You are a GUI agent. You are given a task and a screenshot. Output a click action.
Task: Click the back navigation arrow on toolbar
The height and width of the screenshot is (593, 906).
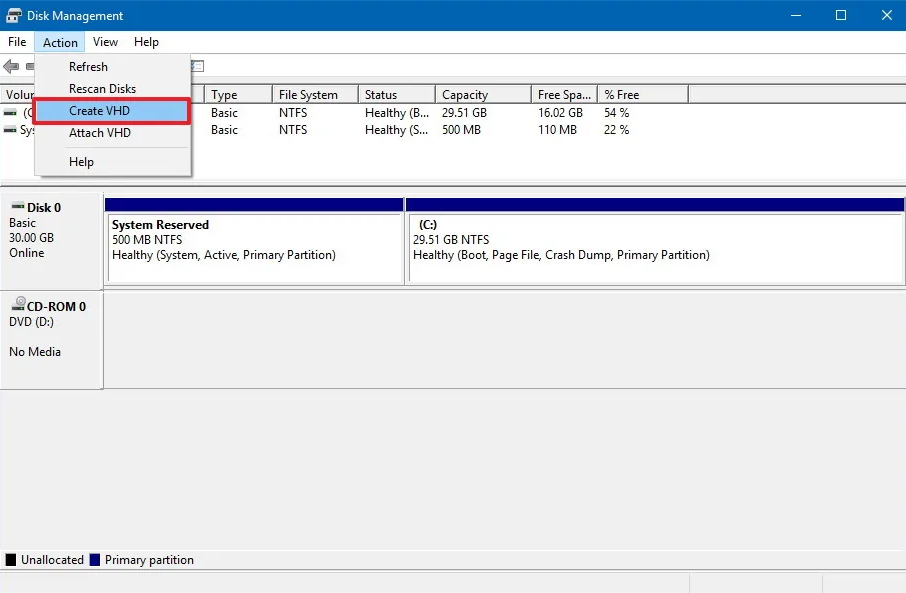(12, 66)
